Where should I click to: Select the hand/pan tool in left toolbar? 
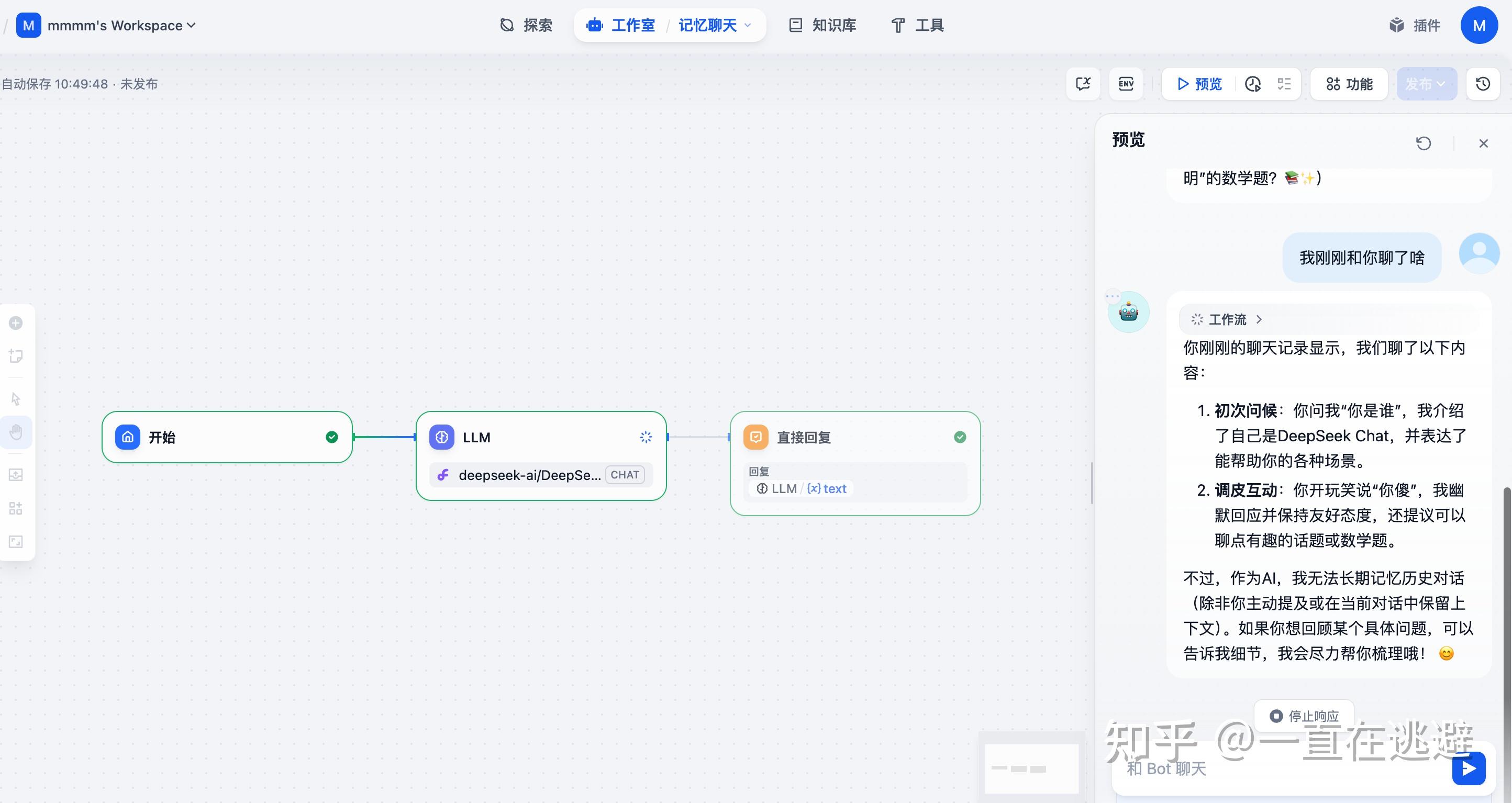[16, 432]
